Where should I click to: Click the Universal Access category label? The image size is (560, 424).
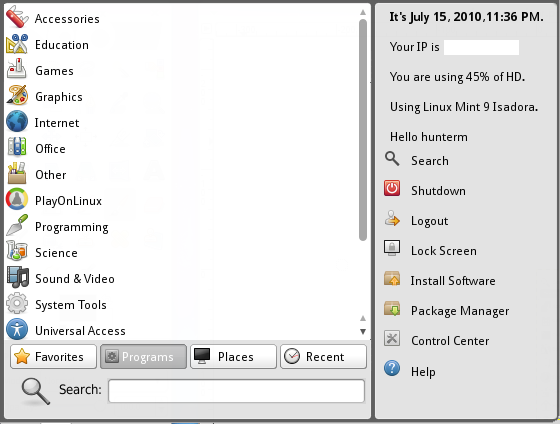click(x=80, y=331)
